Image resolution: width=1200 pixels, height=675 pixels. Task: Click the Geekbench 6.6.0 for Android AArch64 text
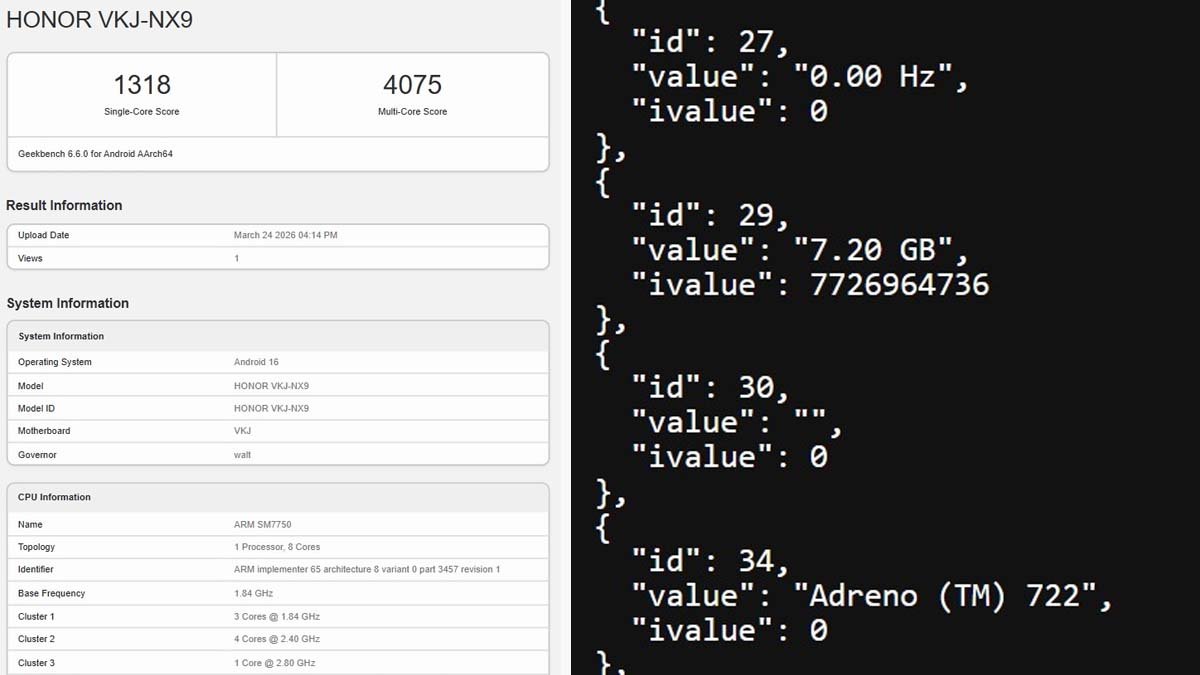tap(95, 154)
